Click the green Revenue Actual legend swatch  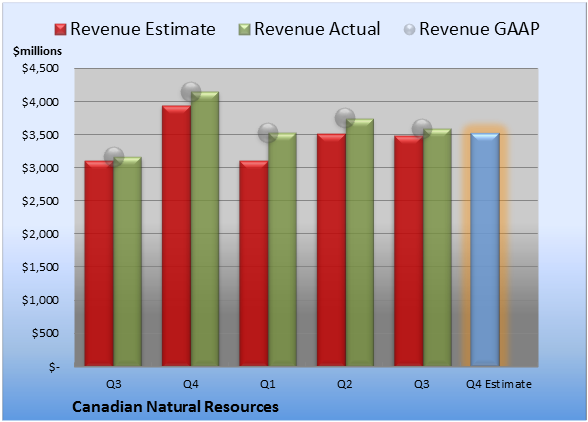coord(244,30)
